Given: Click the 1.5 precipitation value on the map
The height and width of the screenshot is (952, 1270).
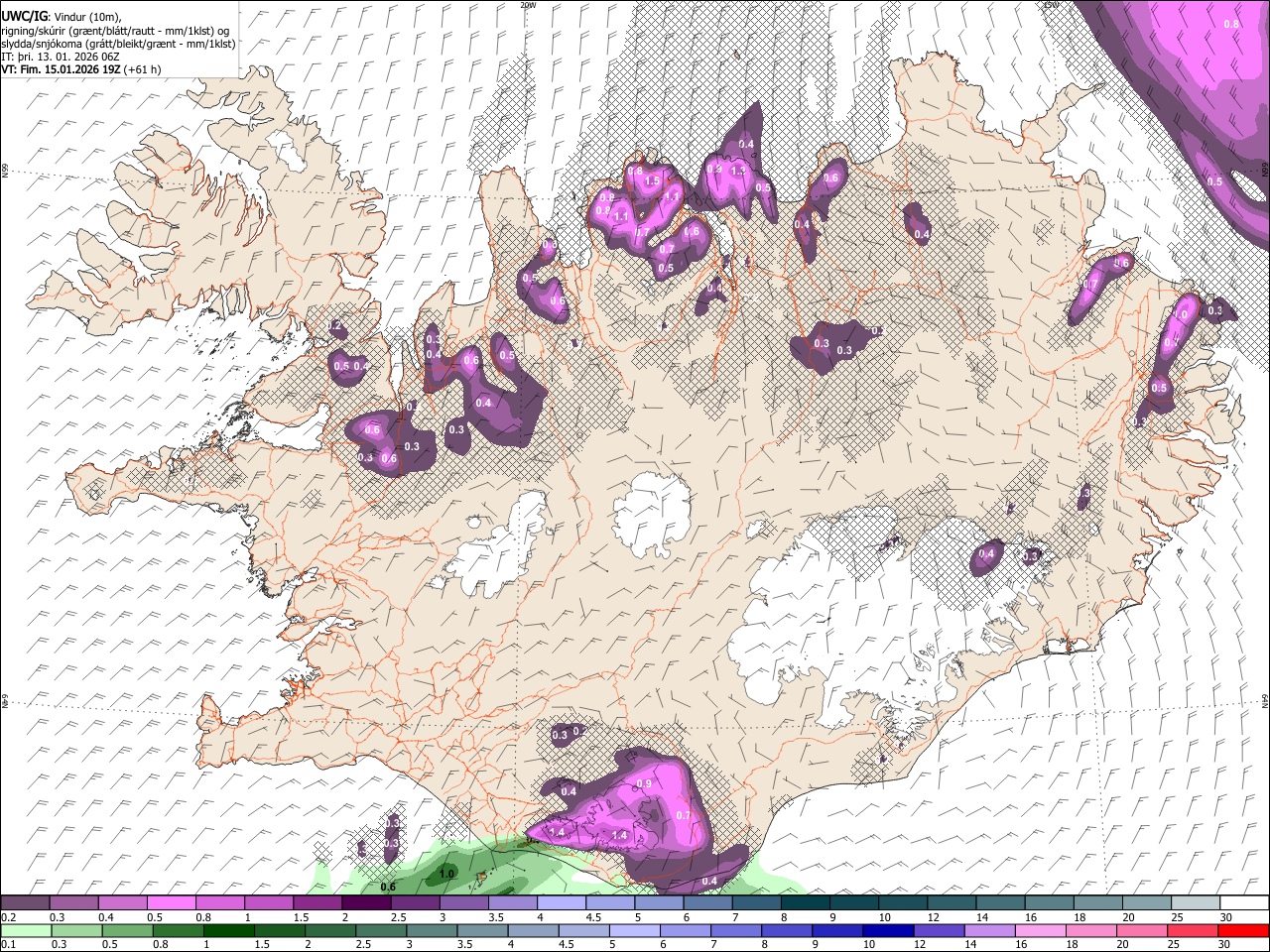Looking at the screenshot, I should (652, 181).
